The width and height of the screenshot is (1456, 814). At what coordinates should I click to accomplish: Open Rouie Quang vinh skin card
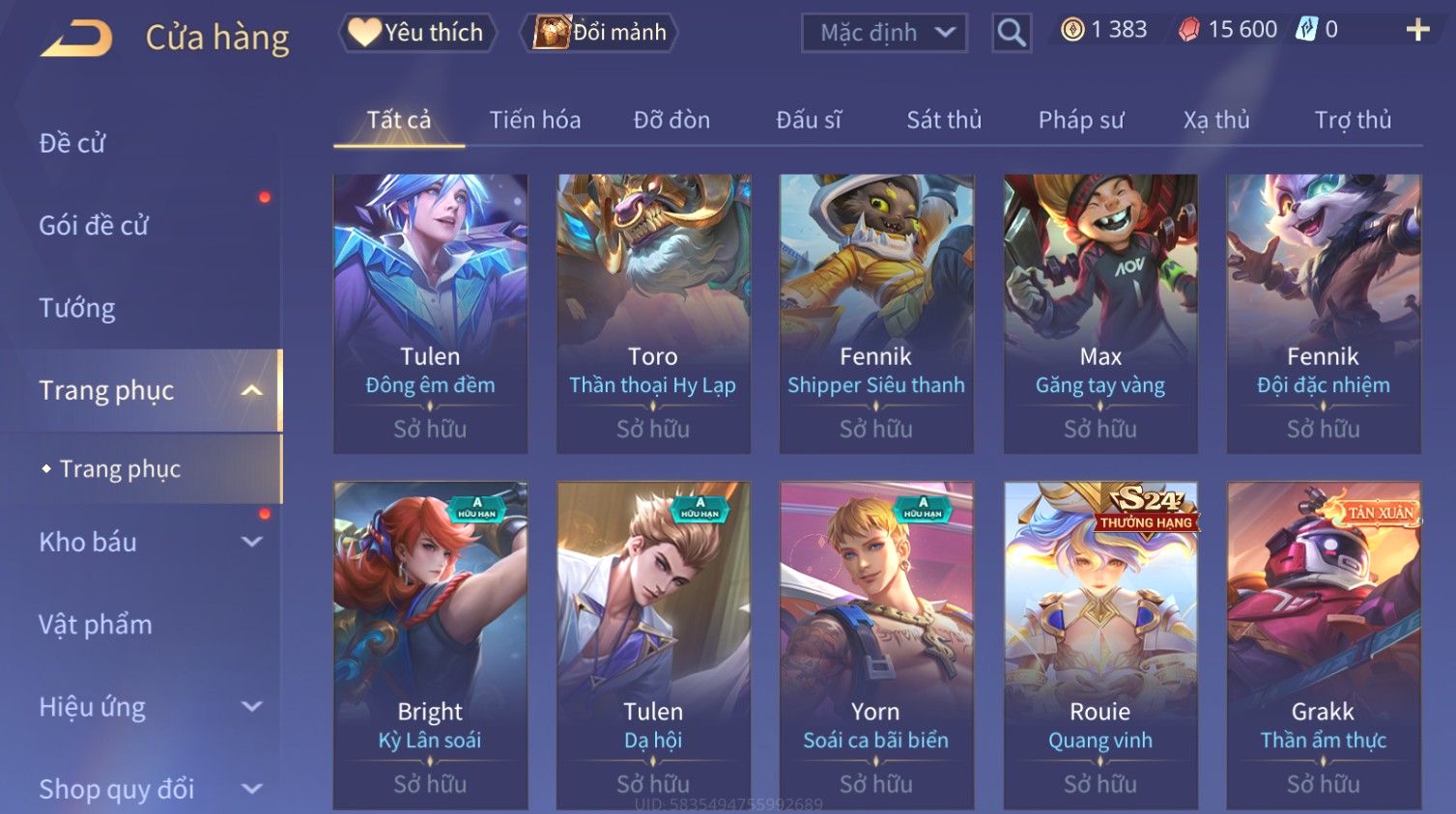pyautogui.click(x=1100, y=645)
